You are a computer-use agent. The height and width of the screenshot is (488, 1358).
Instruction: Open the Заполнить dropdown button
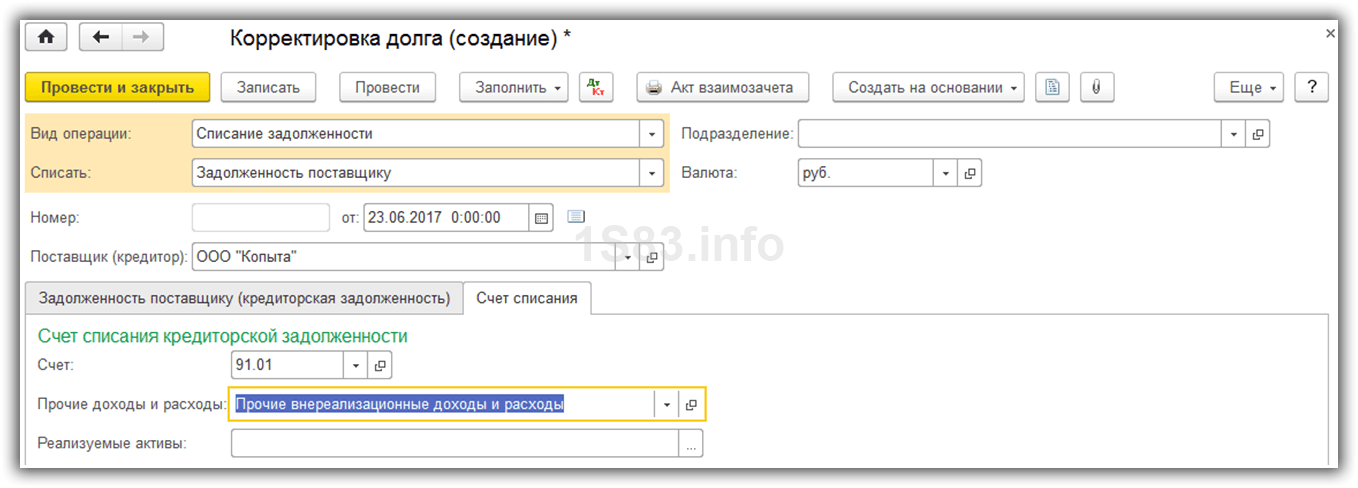pyautogui.click(x=514, y=87)
